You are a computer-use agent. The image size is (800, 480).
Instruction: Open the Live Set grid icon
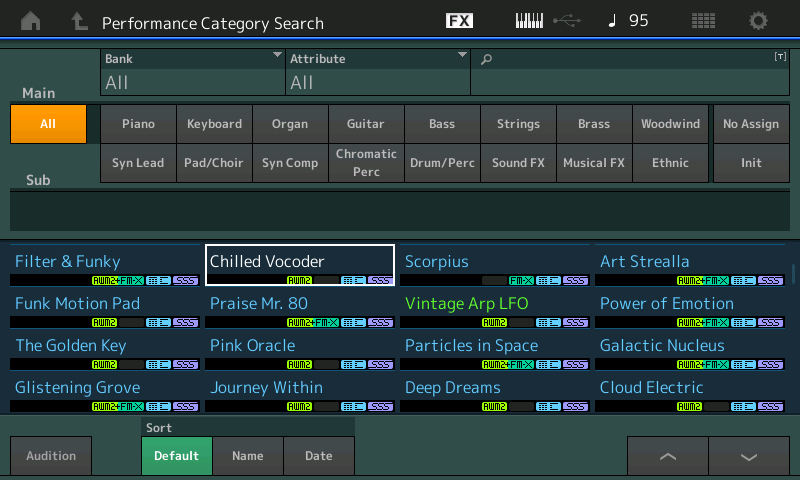pyautogui.click(x=703, y=21)
